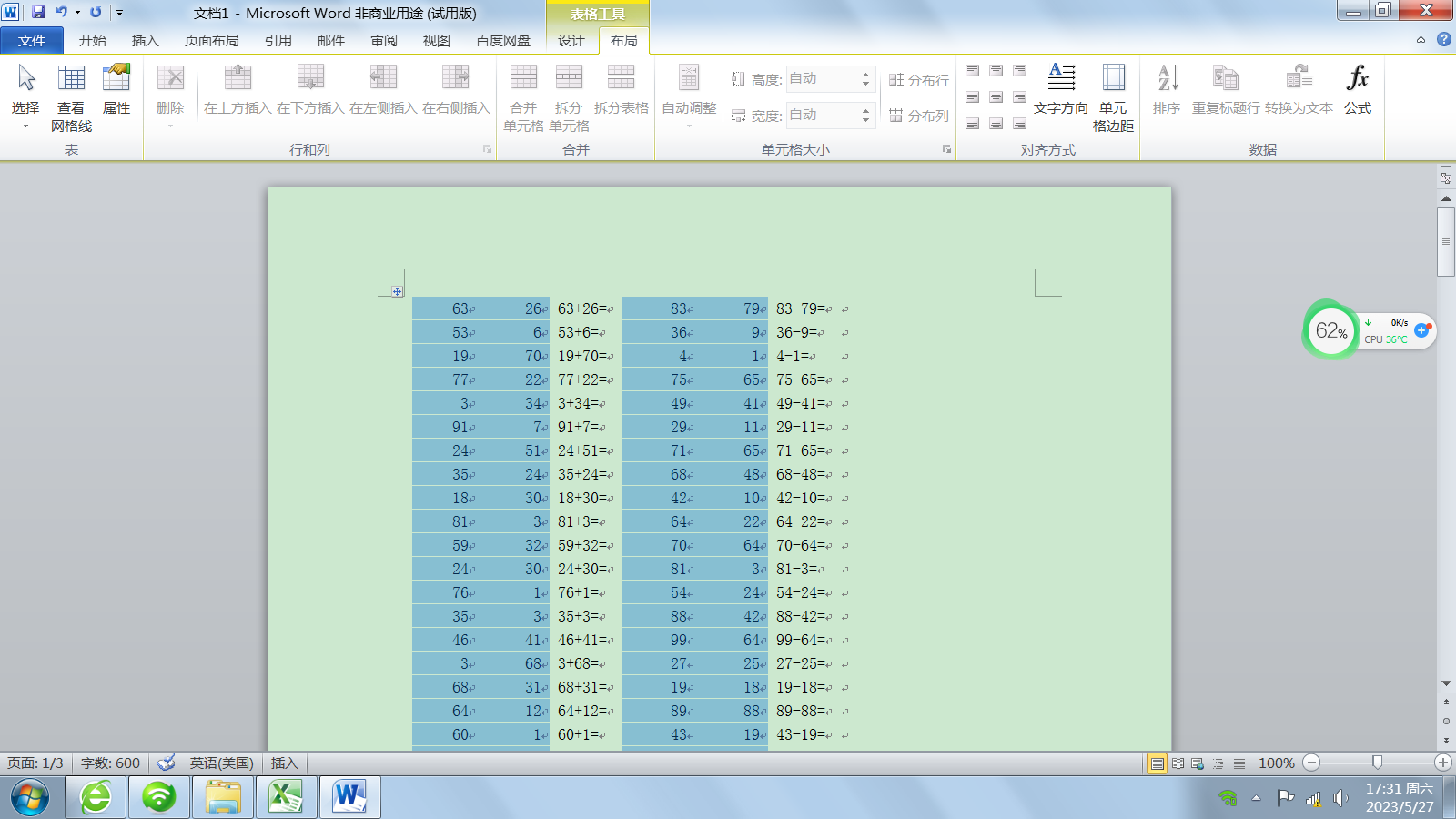
Task: Switch to 审阅 (Review) tab
Action: click(x=384, y=40)
